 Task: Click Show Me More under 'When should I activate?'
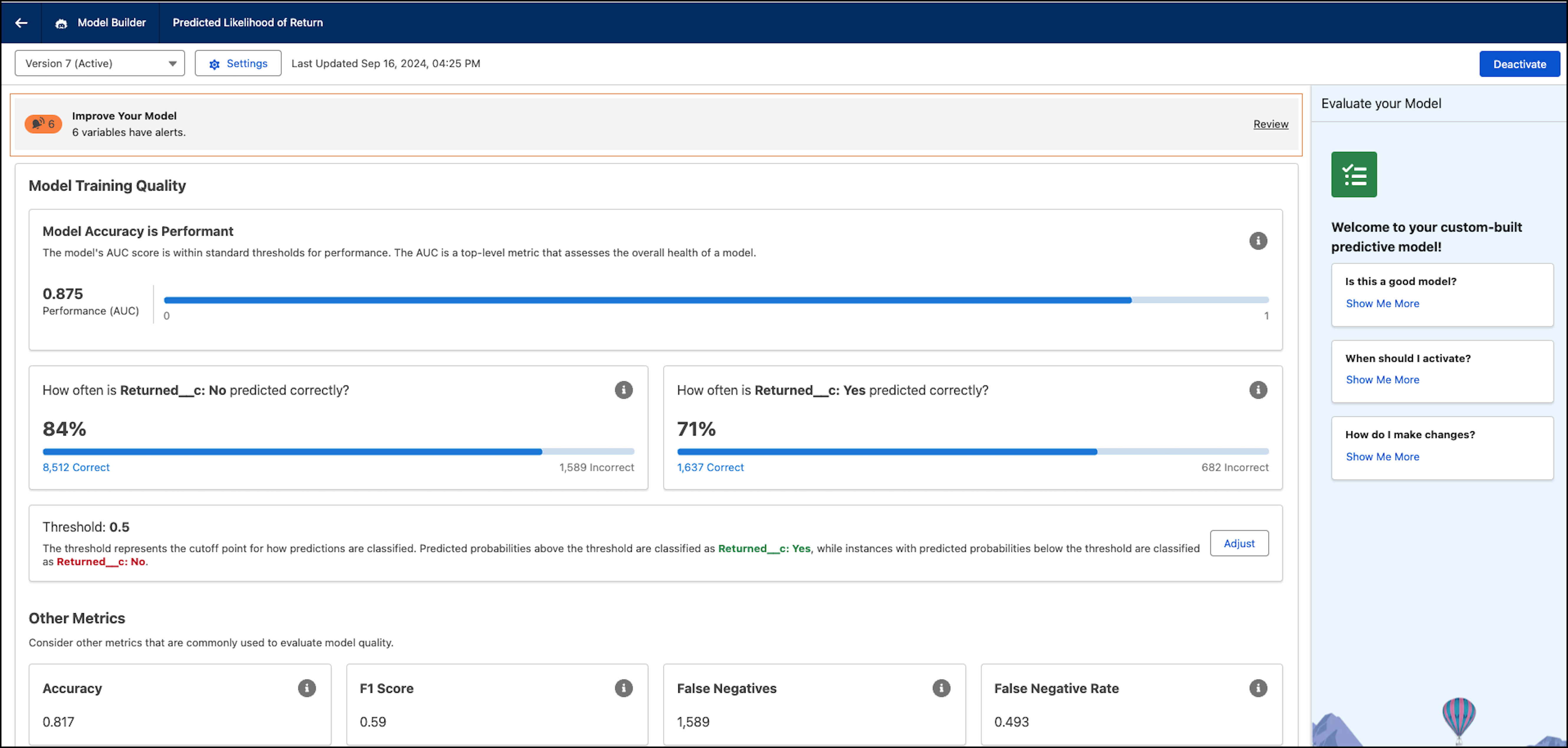point(1382,380)
